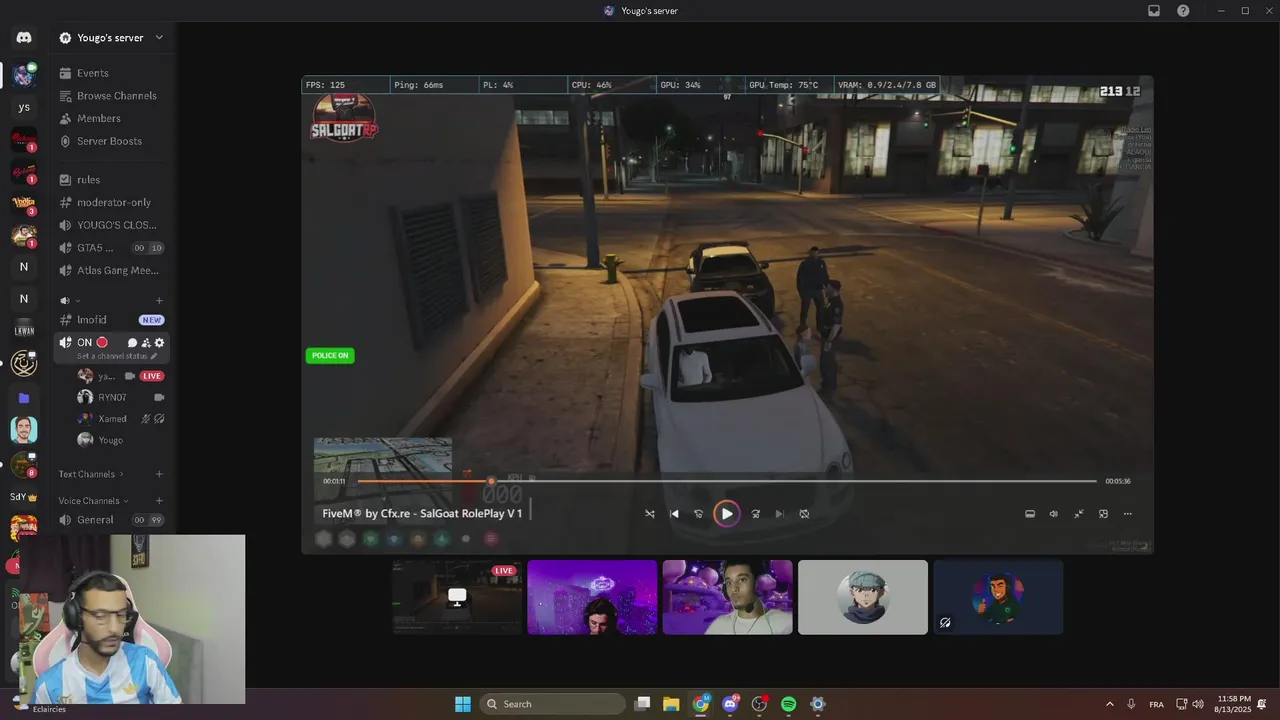Open the LIVE stream thumbnail tile
Image resolution: width=1280 pixels, height=720 pixels.
point(457,597)
